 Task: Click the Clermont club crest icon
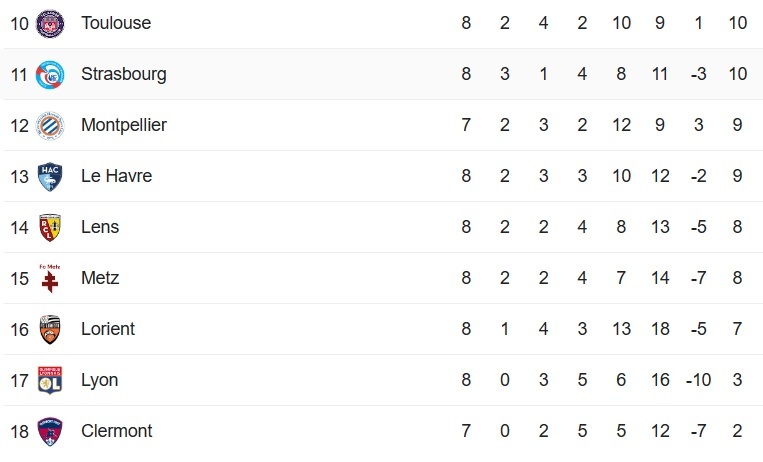[49, 431]
